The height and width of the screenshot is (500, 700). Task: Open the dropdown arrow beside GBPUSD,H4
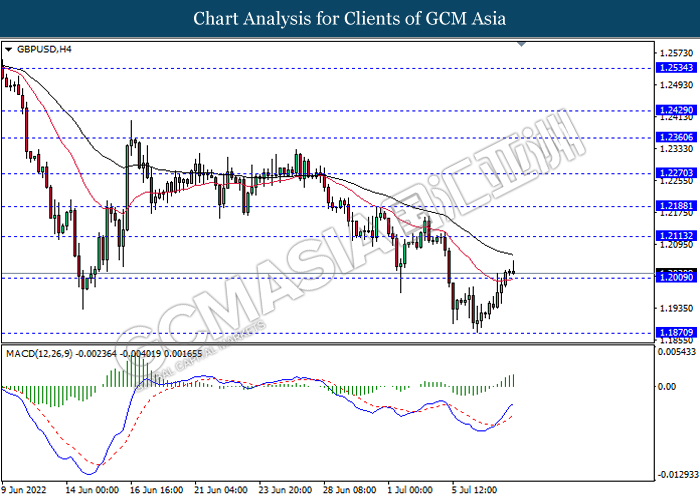point(8,50)
